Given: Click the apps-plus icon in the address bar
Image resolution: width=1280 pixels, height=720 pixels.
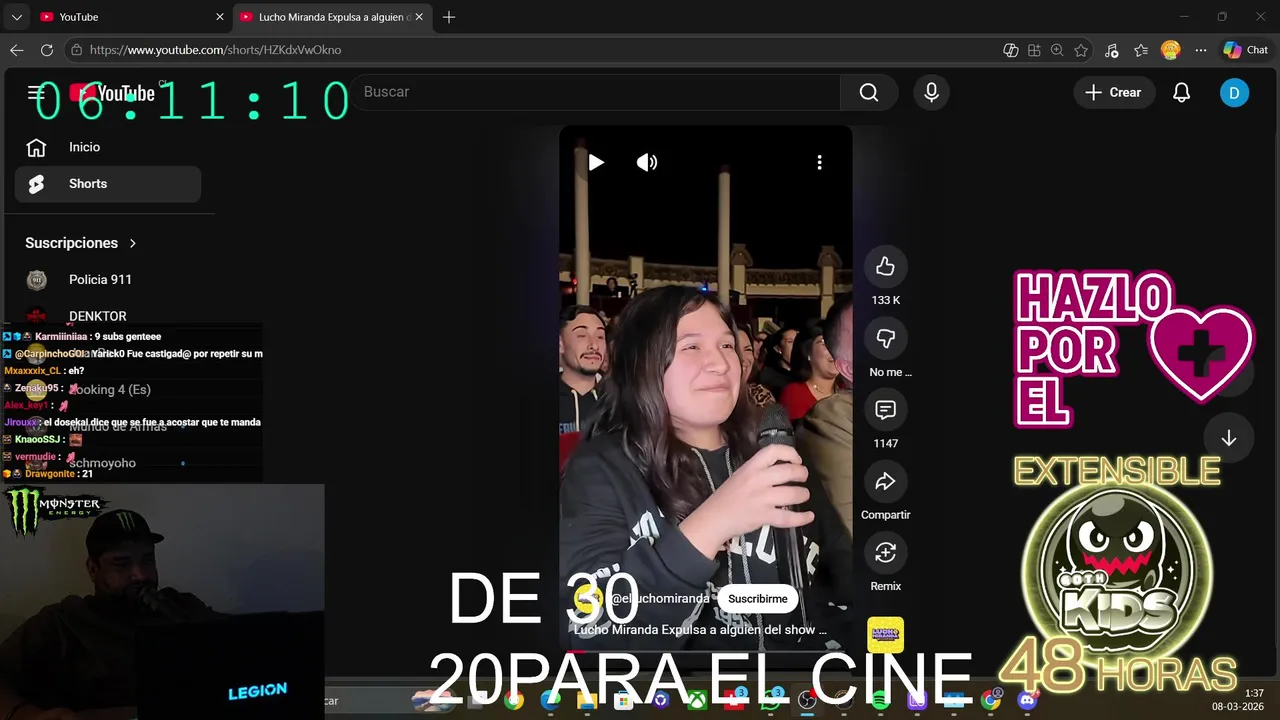Looking at the screenshot, I should click(x=1034, y=50).
